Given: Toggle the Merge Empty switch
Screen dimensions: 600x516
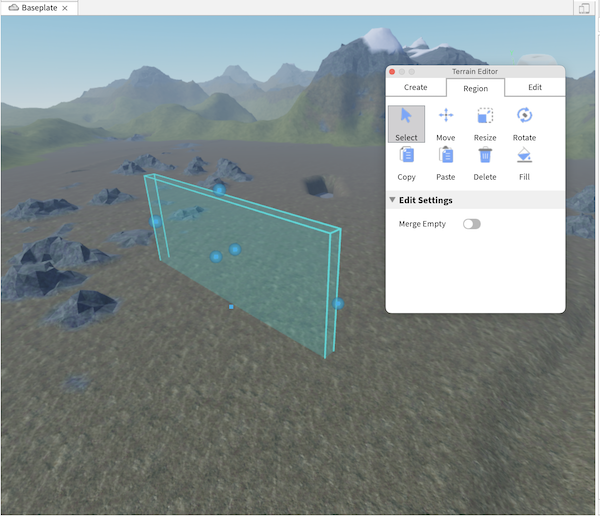Looking at the screenshot, I should pyautogui.click(x=471, y=224).
